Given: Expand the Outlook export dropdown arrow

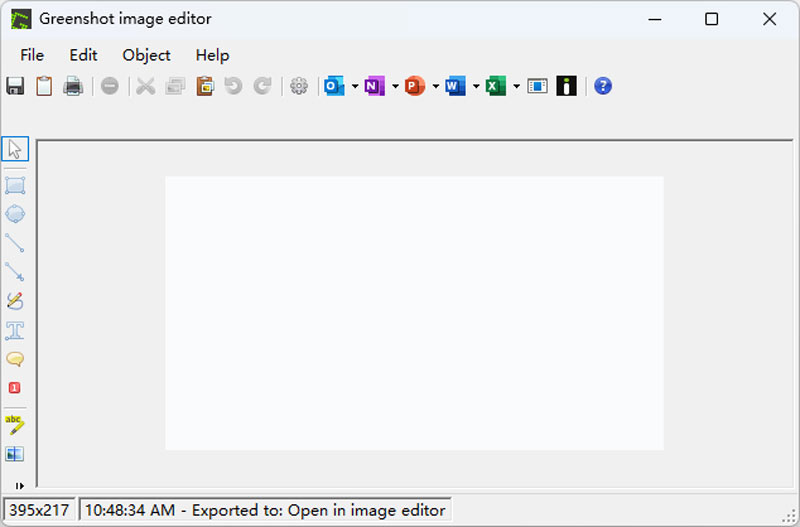Looking at the screenshot, I should coord(355,87).
